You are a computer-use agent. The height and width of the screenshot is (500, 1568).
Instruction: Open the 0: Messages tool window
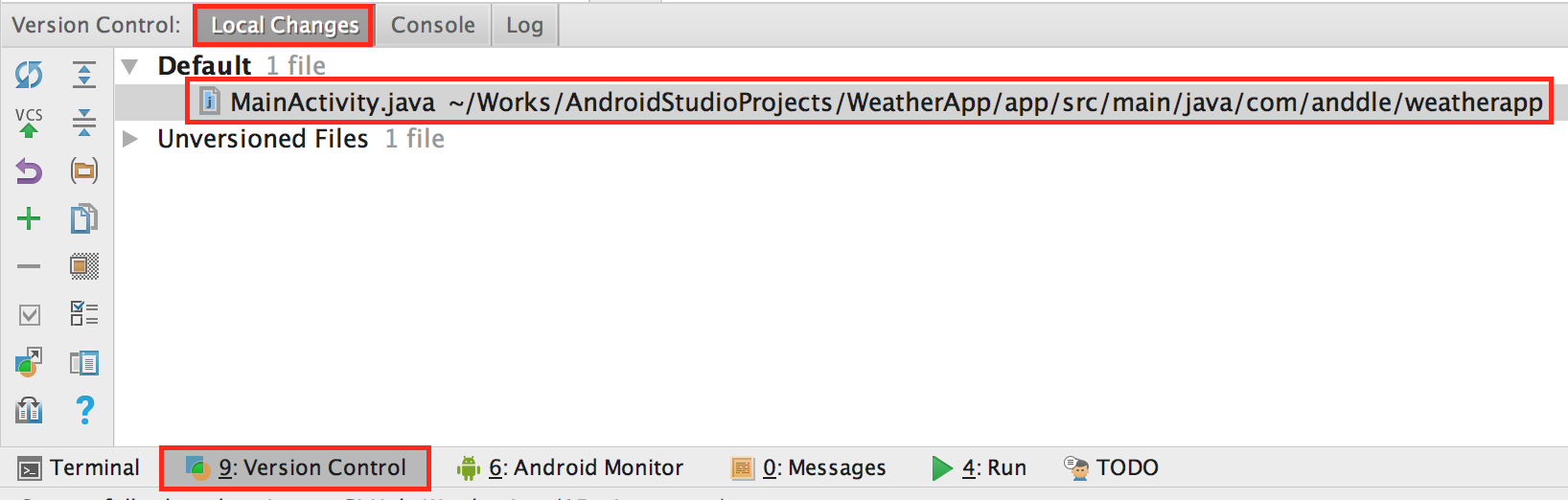[x=809, y=467]
